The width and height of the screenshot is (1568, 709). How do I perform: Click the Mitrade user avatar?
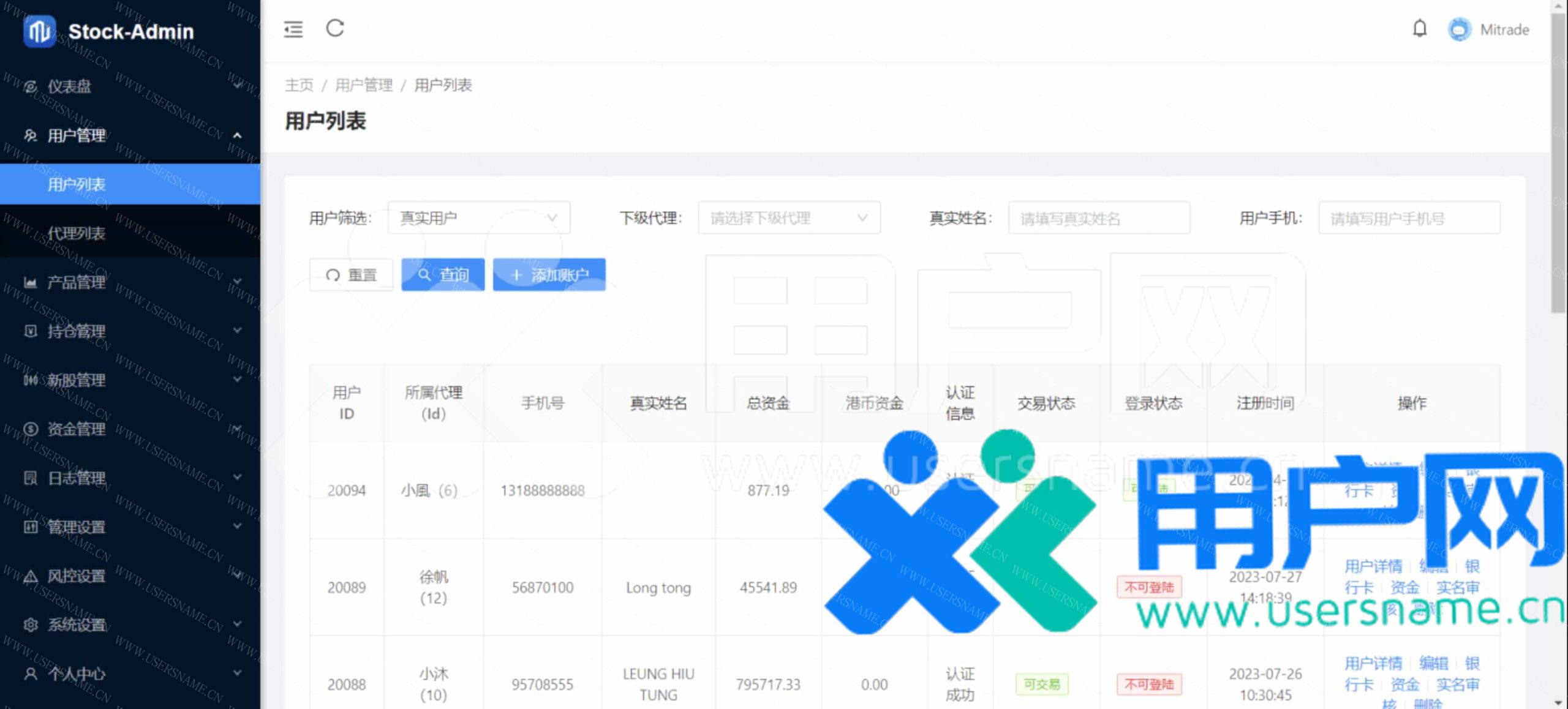click(1459, 29)
